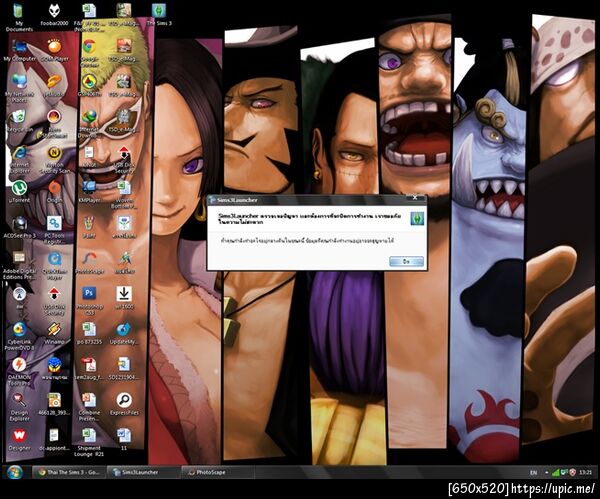Click the EN language indicator in tray
The image size is (600, 499).
tap(533, 473)
